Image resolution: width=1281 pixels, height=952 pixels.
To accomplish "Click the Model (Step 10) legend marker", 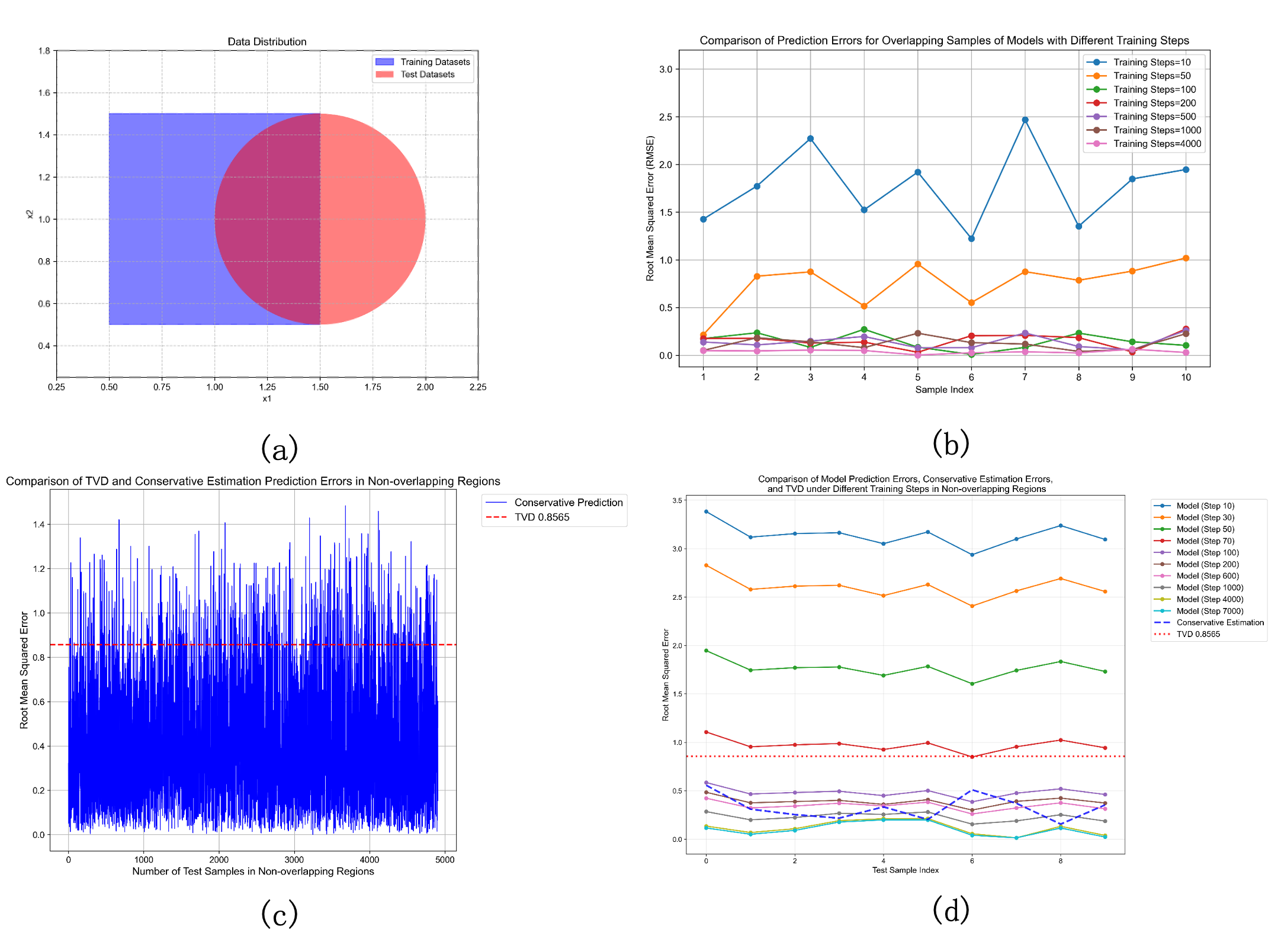I will coord(1163,506).
